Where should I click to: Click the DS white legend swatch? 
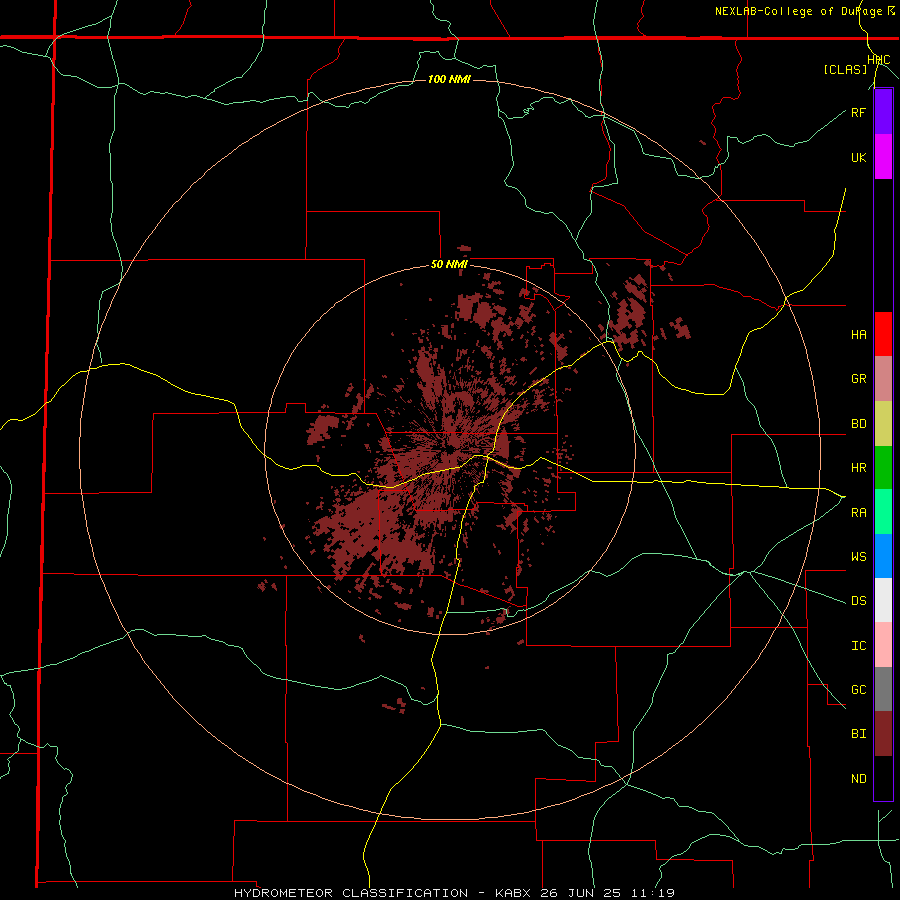(883, 600)
